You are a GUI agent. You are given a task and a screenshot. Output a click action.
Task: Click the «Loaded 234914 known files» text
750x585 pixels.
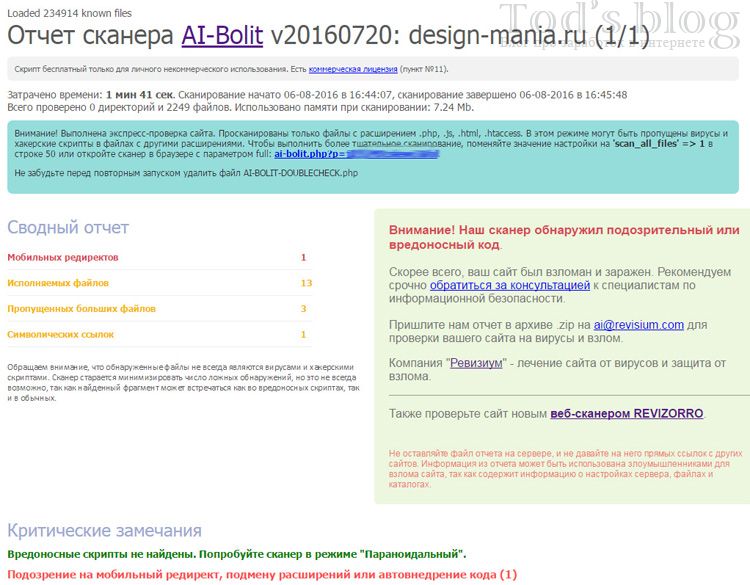click(x=68, y=13)
